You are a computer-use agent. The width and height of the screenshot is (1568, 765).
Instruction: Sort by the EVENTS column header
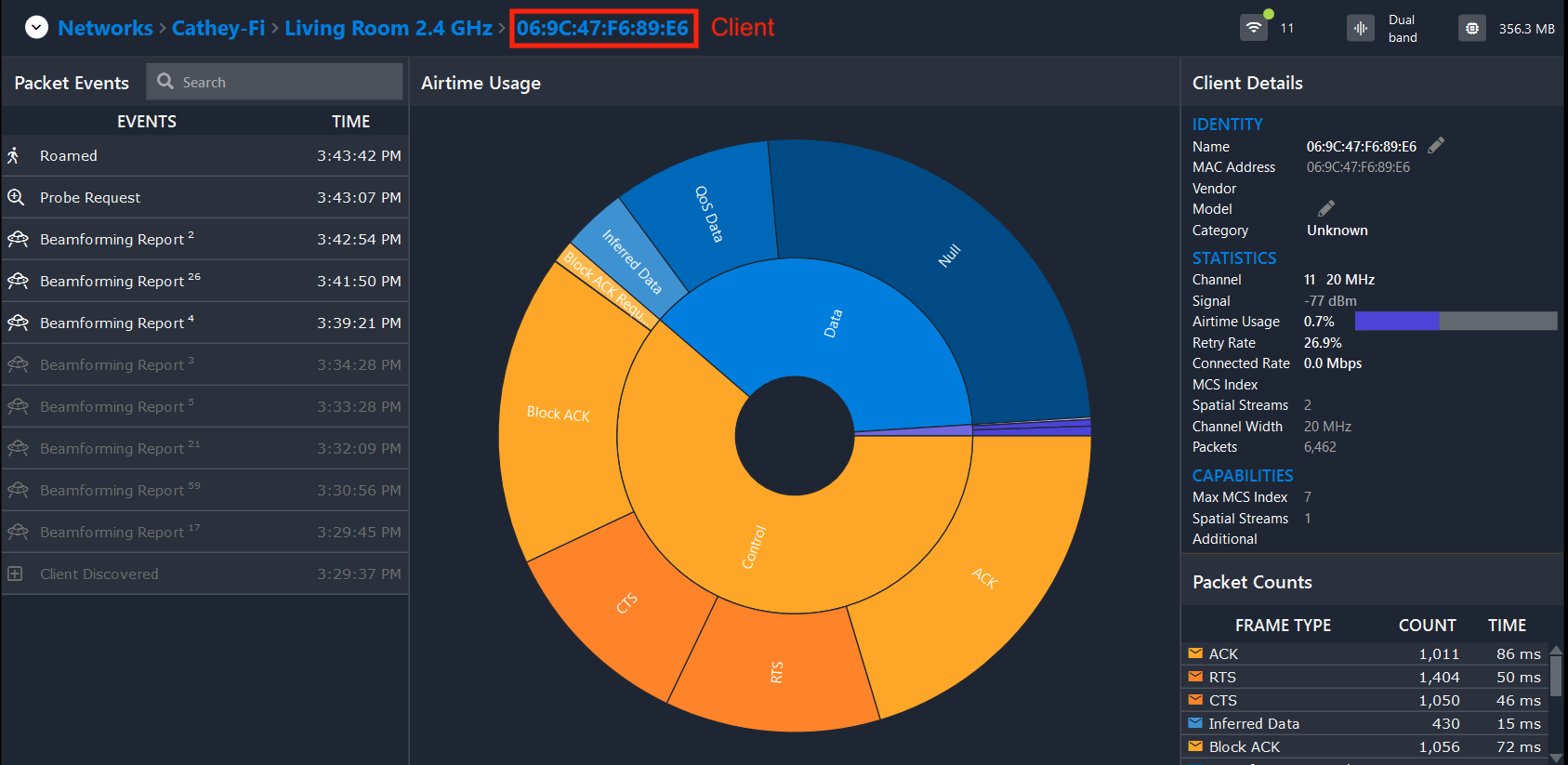pos(147,122)
